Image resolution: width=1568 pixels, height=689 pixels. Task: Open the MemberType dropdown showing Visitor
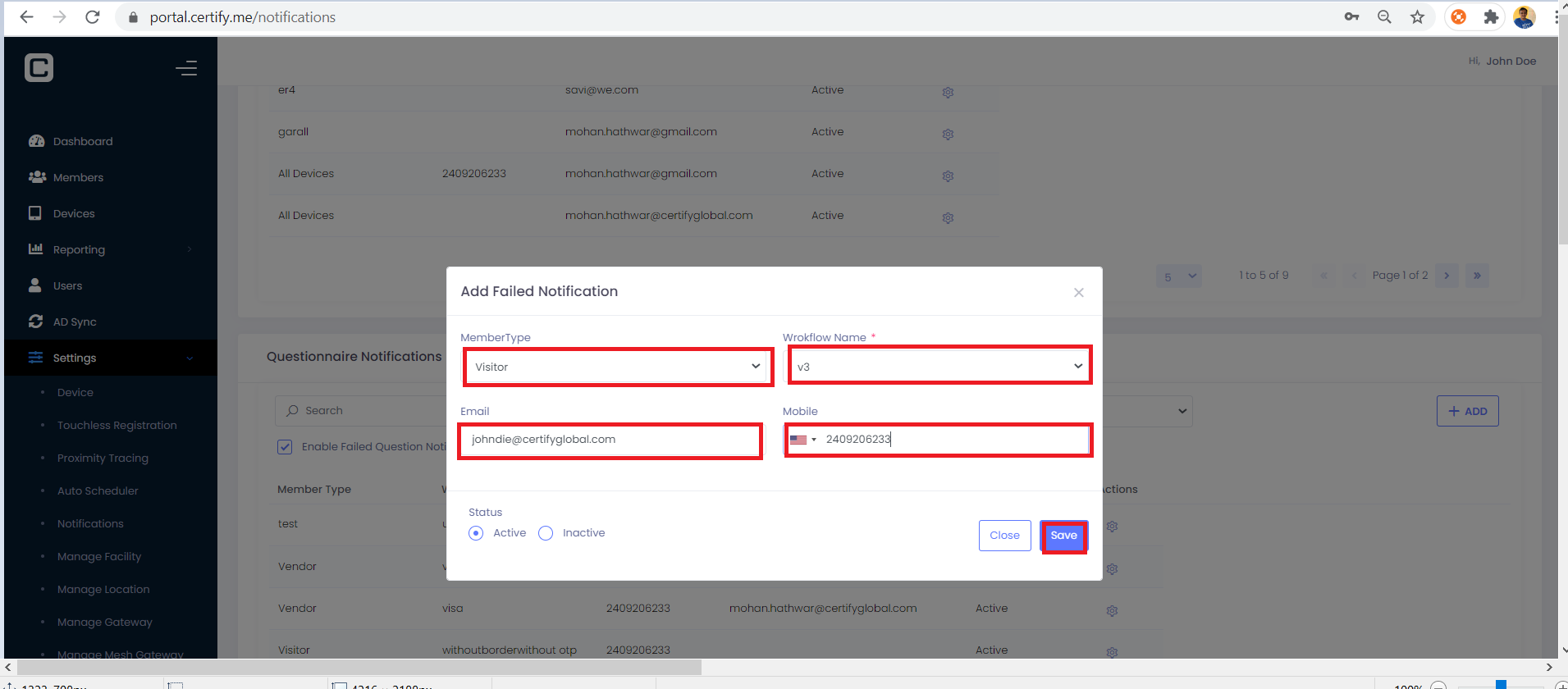618,367
